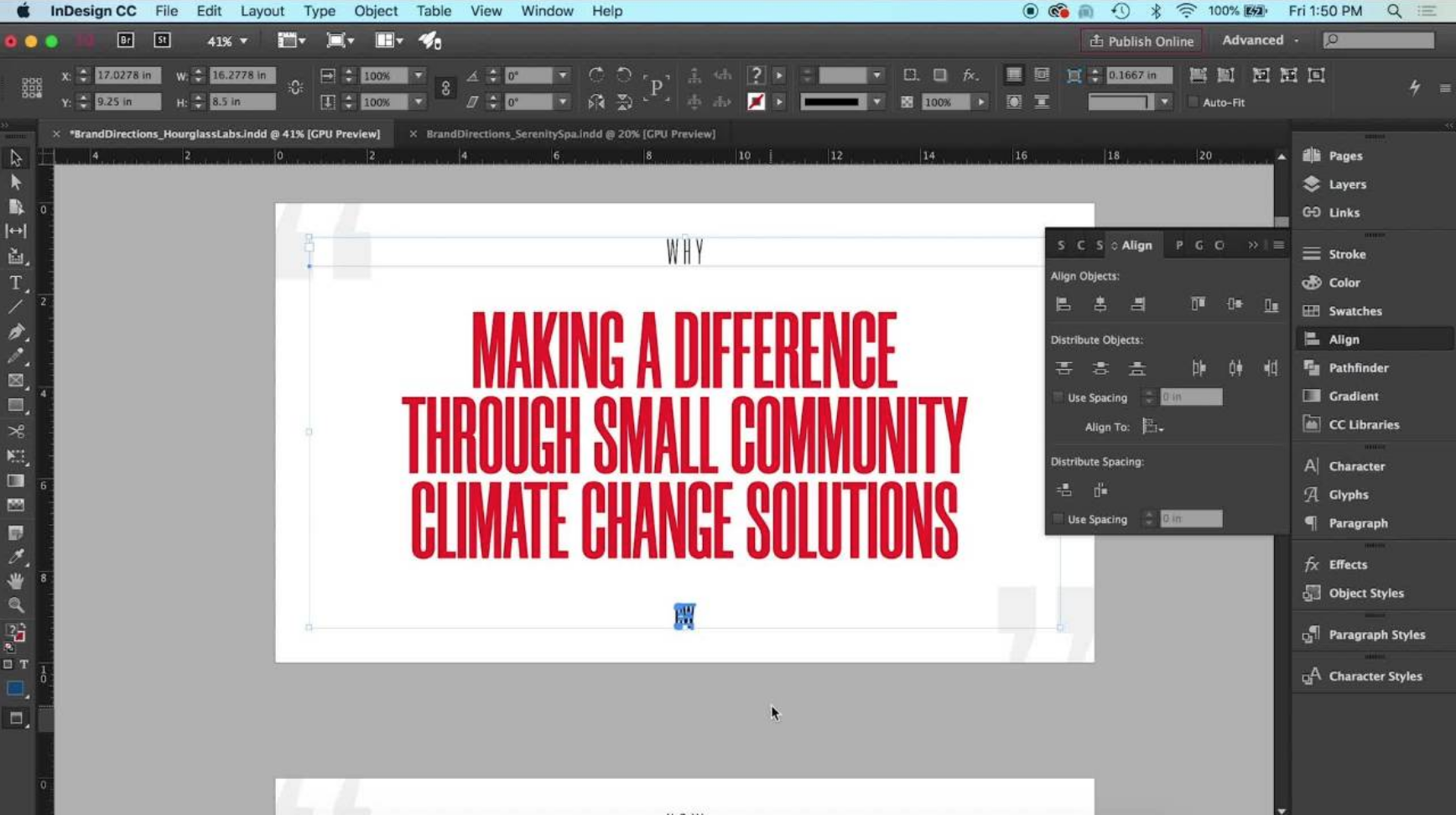This screenshot has width=1456, height=815.
Task: Click the Scissors tool
Action: [x=17, y=432]
